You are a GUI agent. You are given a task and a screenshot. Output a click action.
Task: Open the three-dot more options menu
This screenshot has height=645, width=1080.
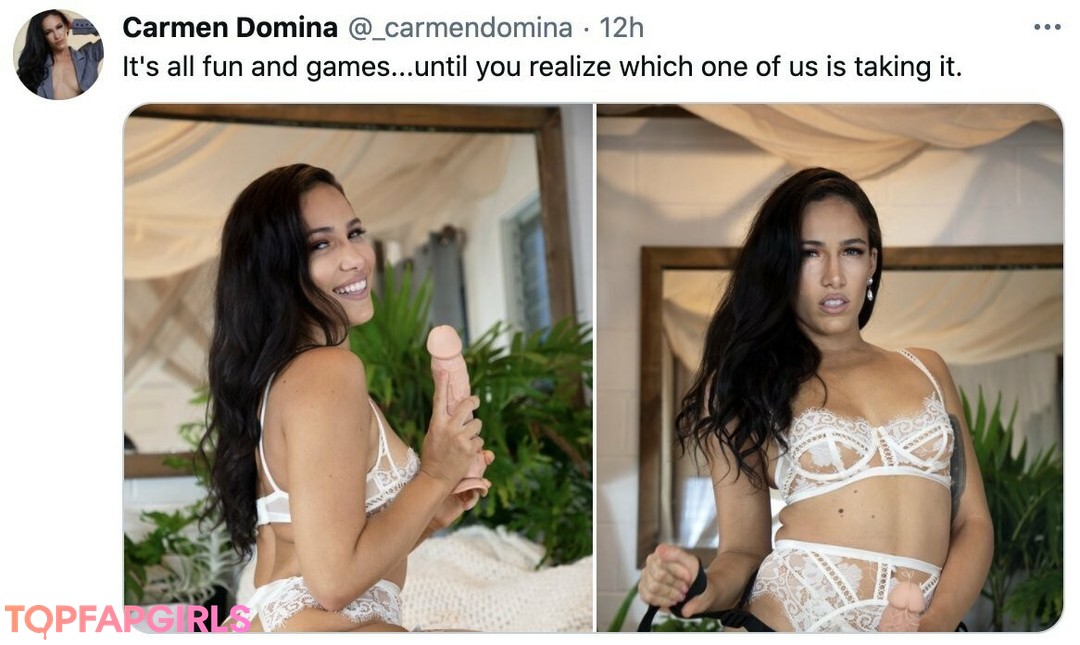1046,28
